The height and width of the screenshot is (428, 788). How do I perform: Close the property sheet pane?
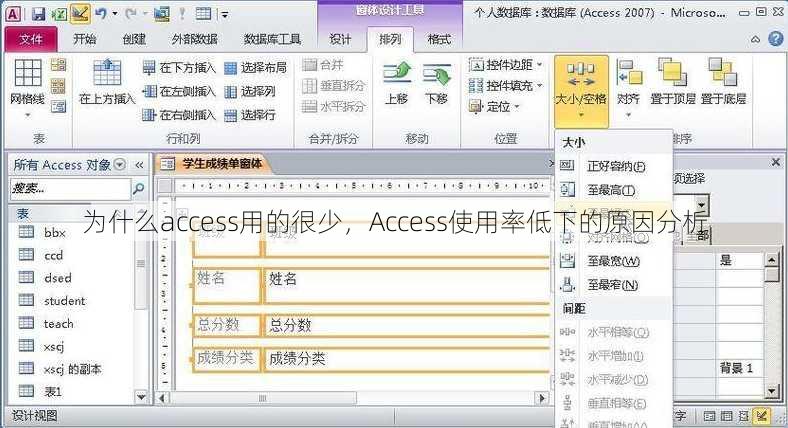point(776,162)
